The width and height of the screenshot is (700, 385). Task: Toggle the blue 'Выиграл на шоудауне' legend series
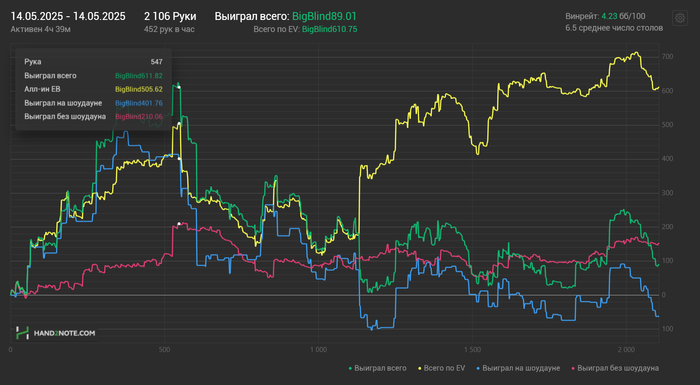click(518, 368)
